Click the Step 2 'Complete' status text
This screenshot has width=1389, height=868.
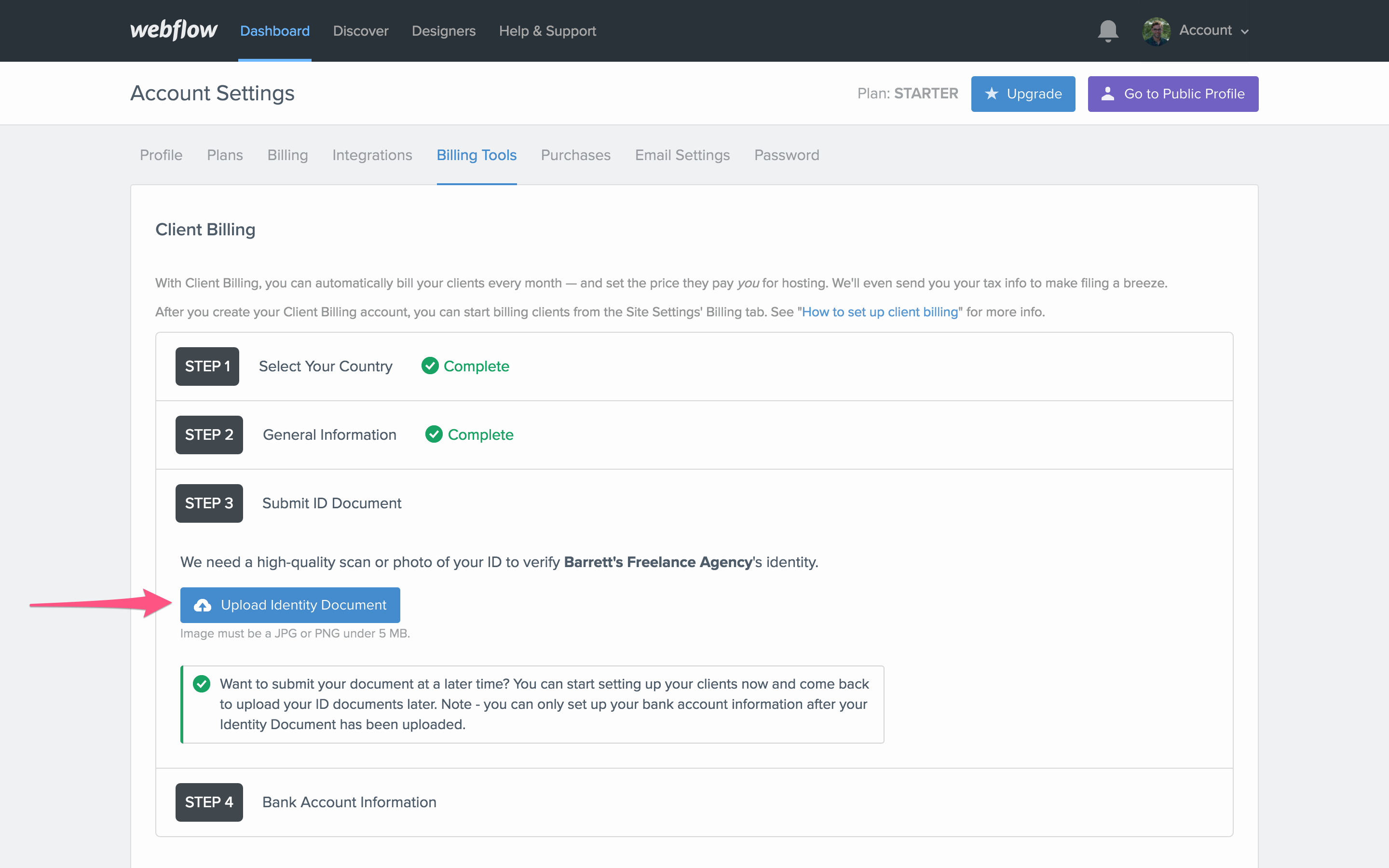click(480, 434)
